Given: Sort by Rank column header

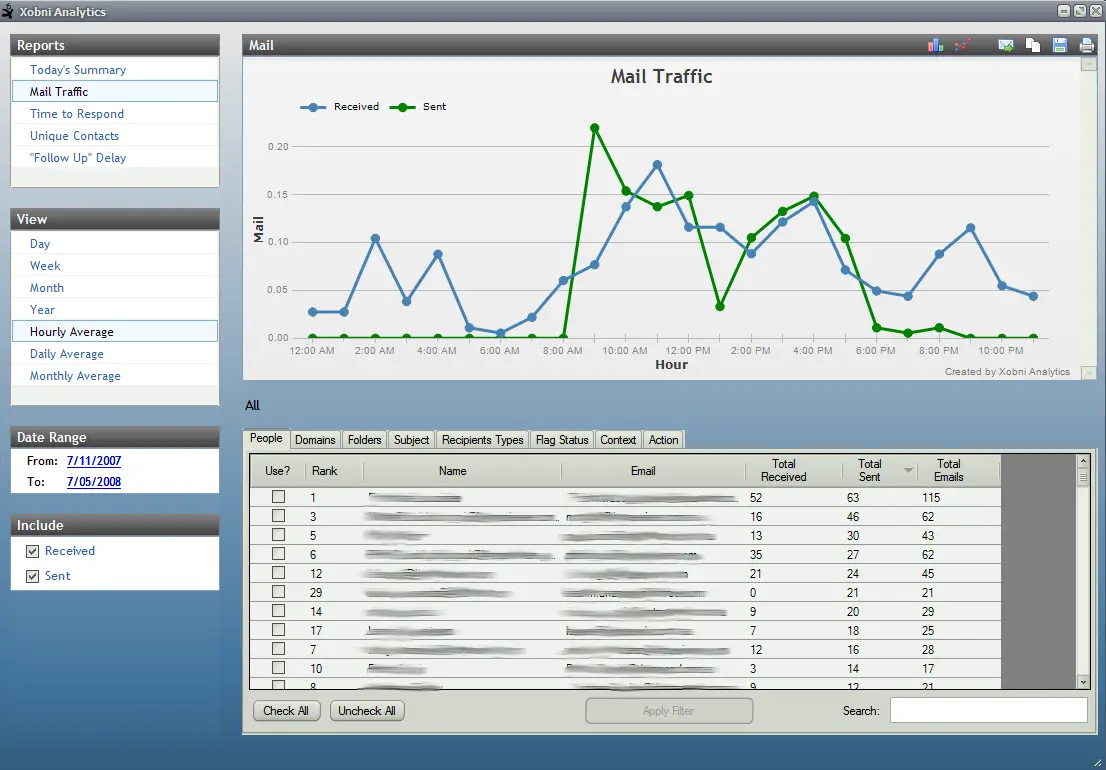Looking at the screenshot, I should pos(334,470).
